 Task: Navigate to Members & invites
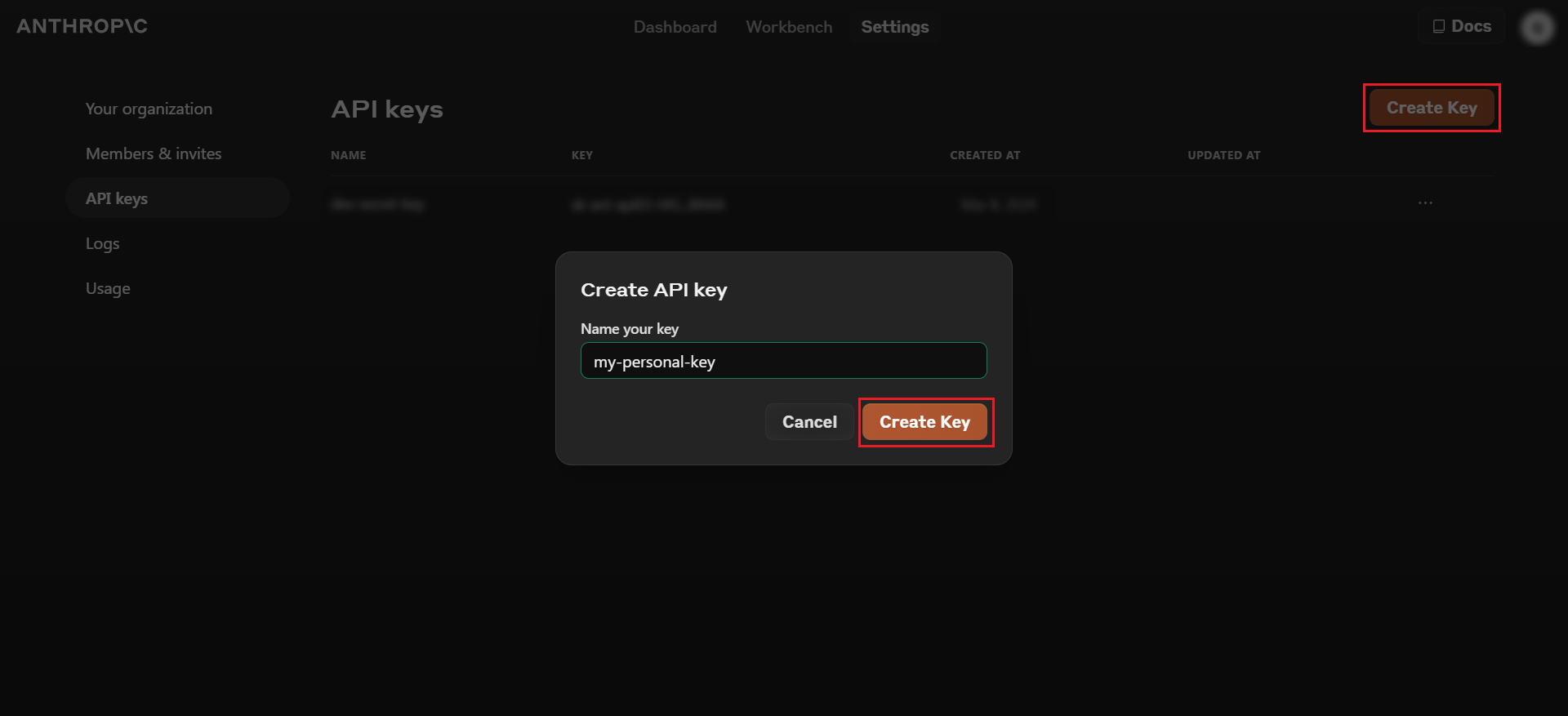(x=154, y=153)
